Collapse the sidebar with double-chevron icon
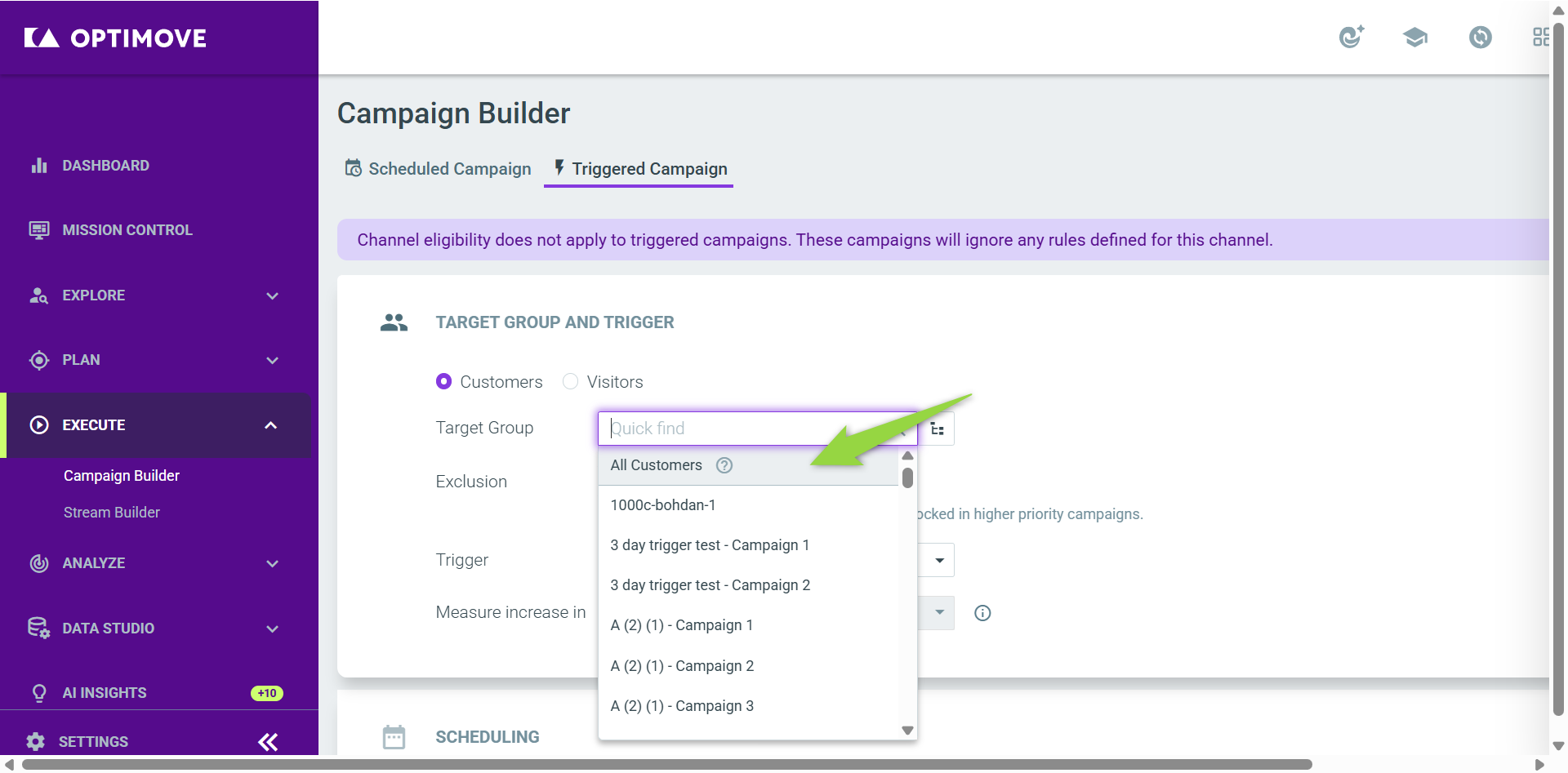 [268, 742]
